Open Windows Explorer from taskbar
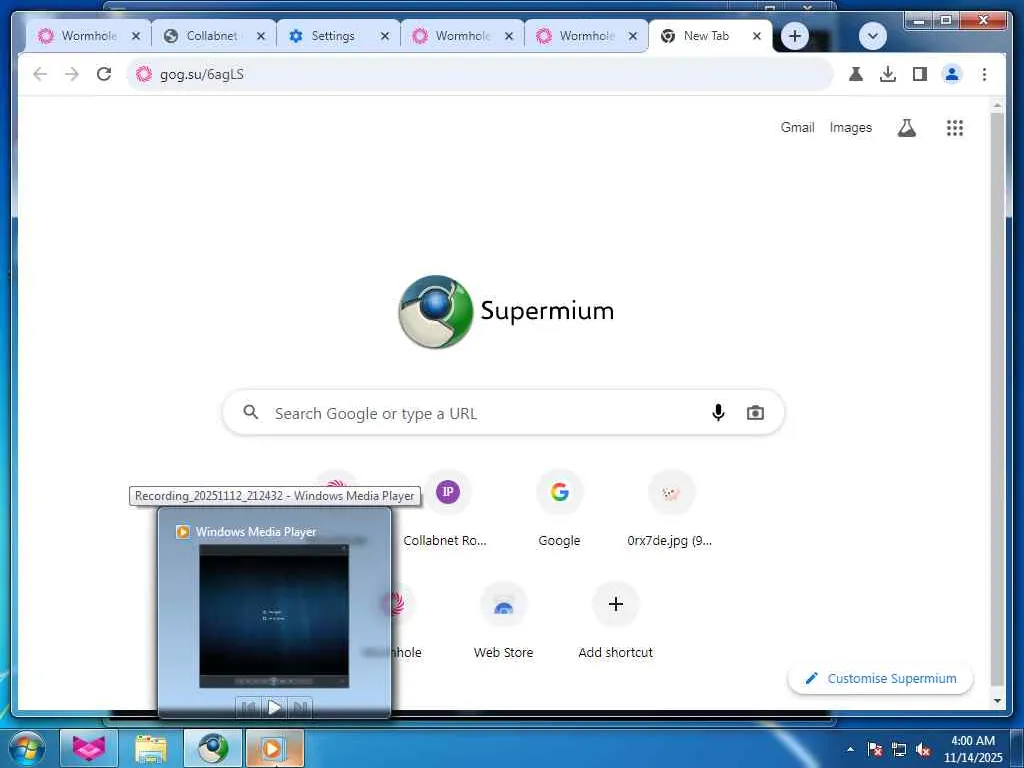 tap(150, 748)
